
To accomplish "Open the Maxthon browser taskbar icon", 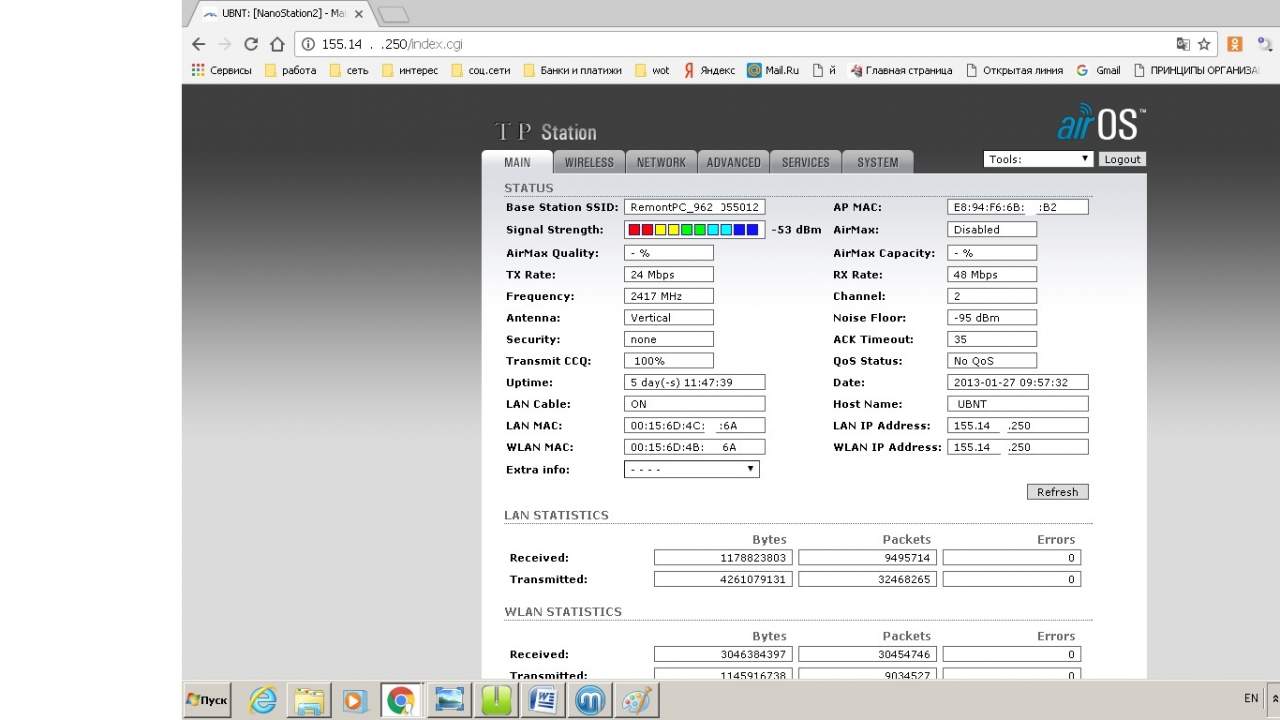I will coord(590,700).
